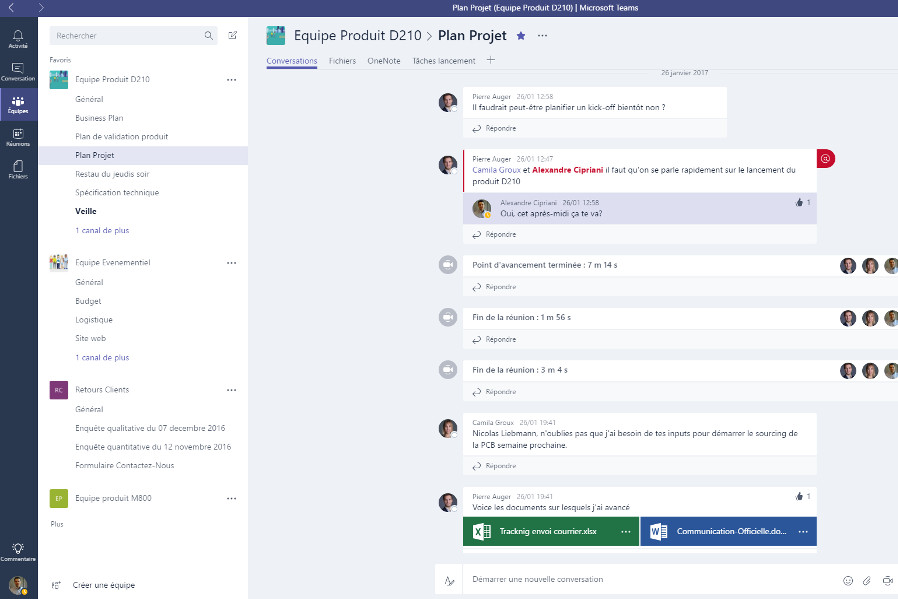898x599 pixels.
Task: Open more options for Equipe produit M800
Action: tap(231, 498)
